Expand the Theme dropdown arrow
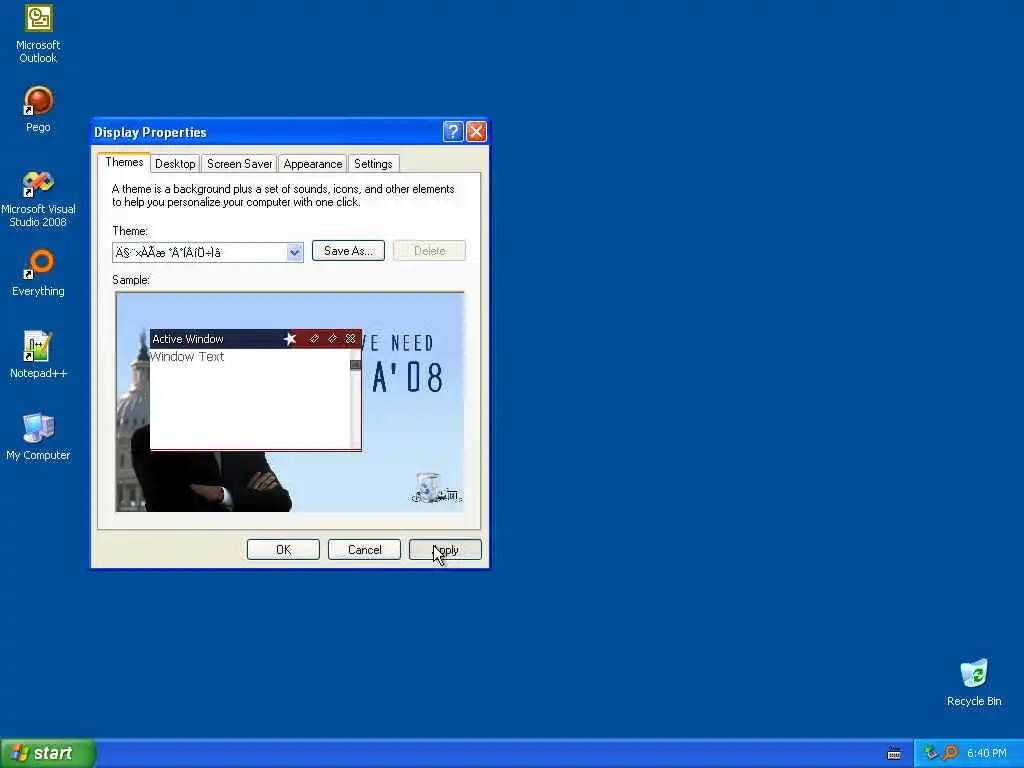Image resolution: width=1024 pixels, height=768 pixels. point(295,252)
